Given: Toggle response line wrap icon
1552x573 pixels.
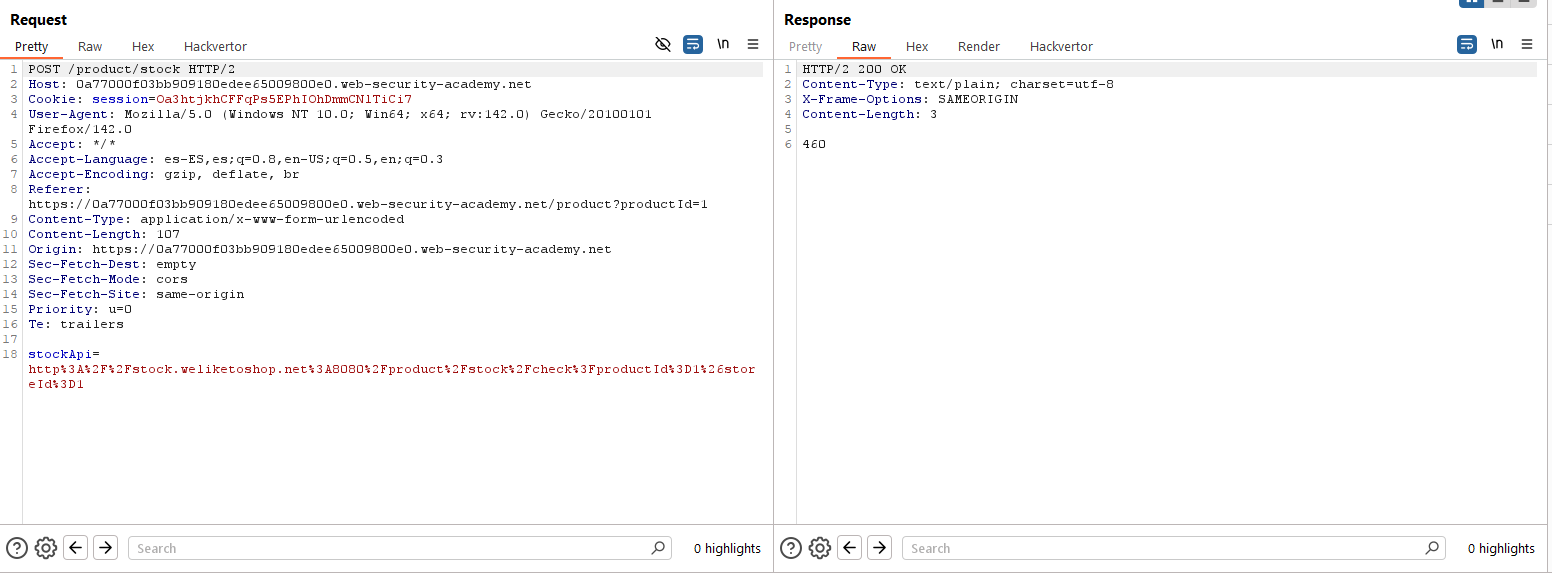Looking at the screenshot, I should 1467,44.
